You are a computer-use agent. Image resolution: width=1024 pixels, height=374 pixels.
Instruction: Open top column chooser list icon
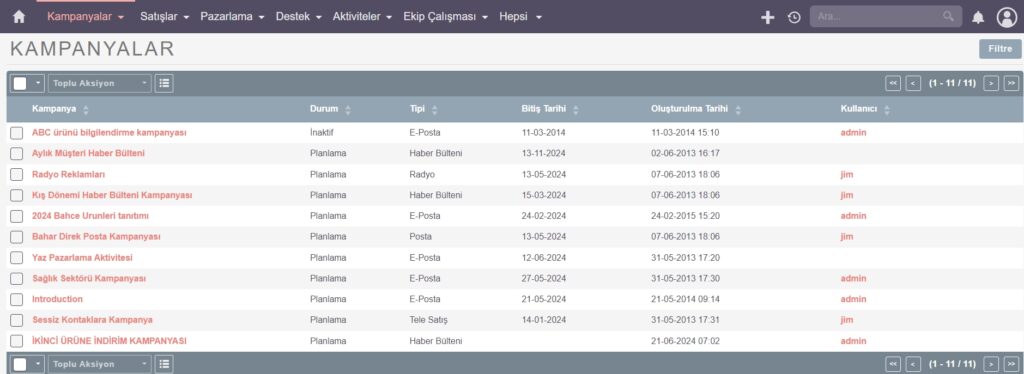(164, 83)
